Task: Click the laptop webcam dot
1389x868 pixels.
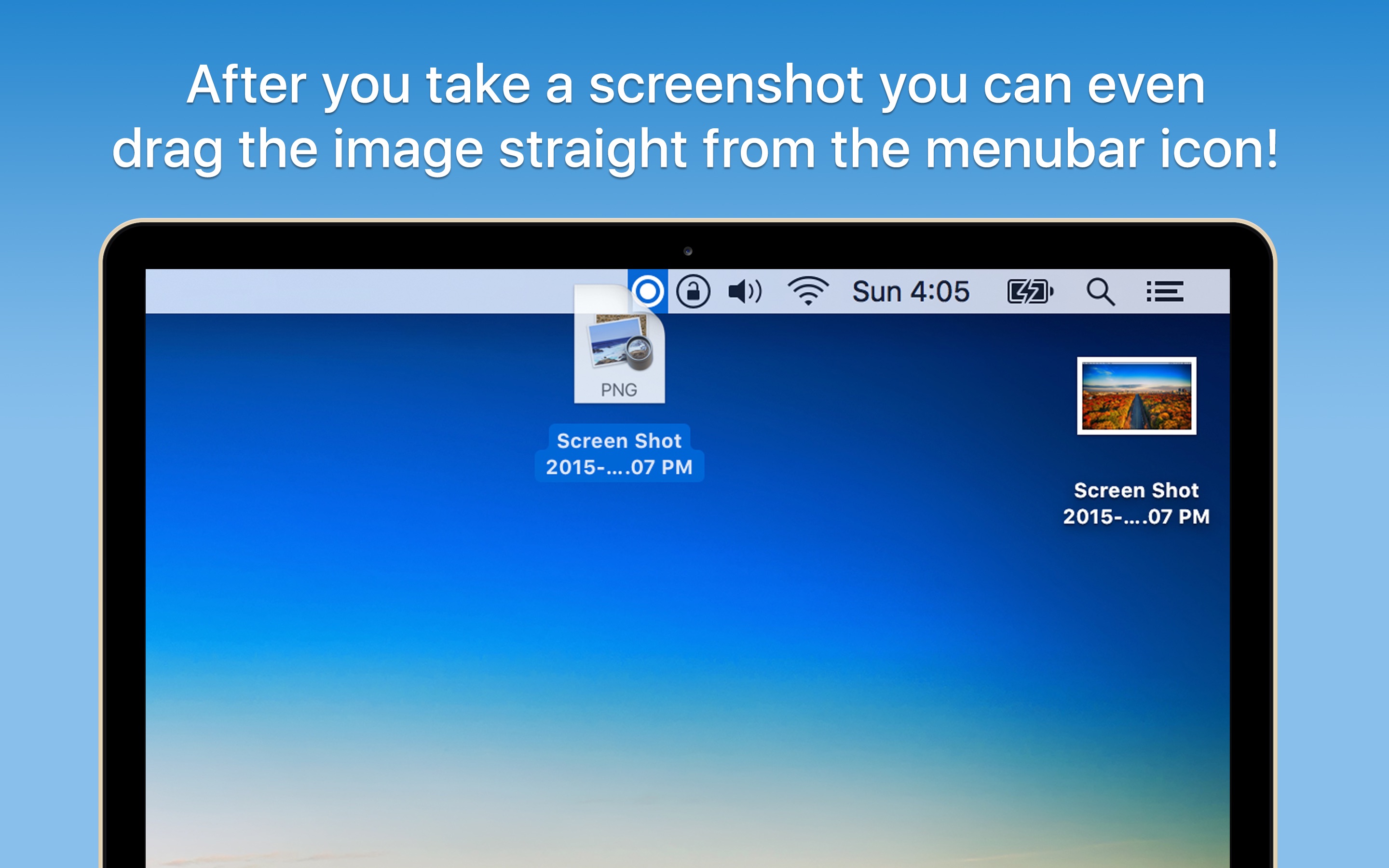Action: [688, 251]
